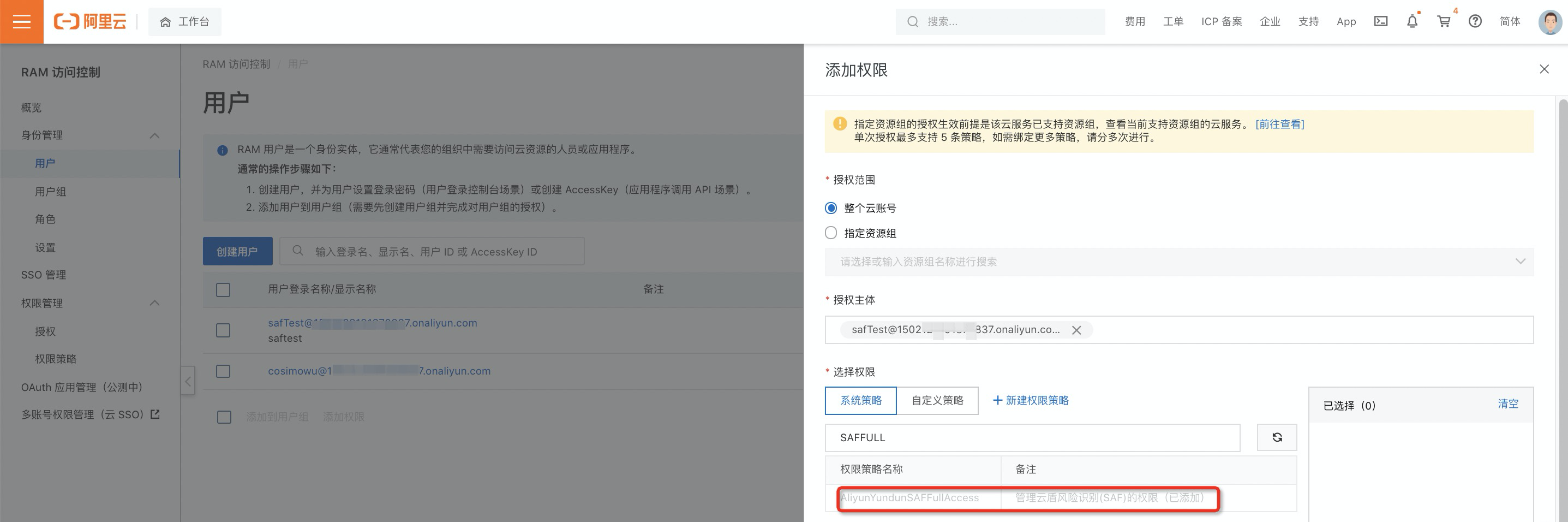Viewport: 1568px width, 522px height.
Task: Open the resource group dropdown
Action: [x=1179, y=262]
